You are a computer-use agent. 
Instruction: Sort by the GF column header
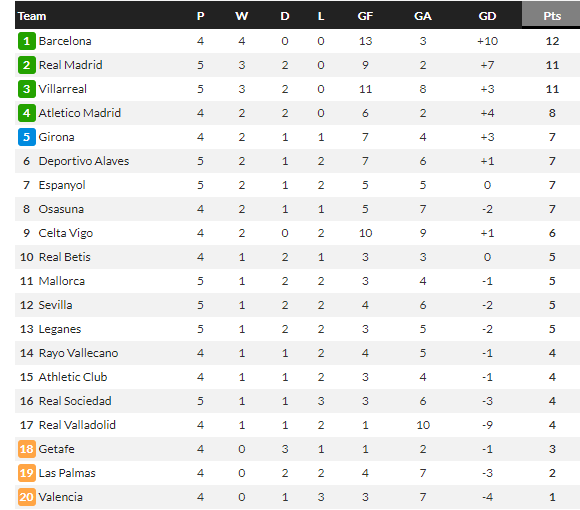tap(365, 16)
